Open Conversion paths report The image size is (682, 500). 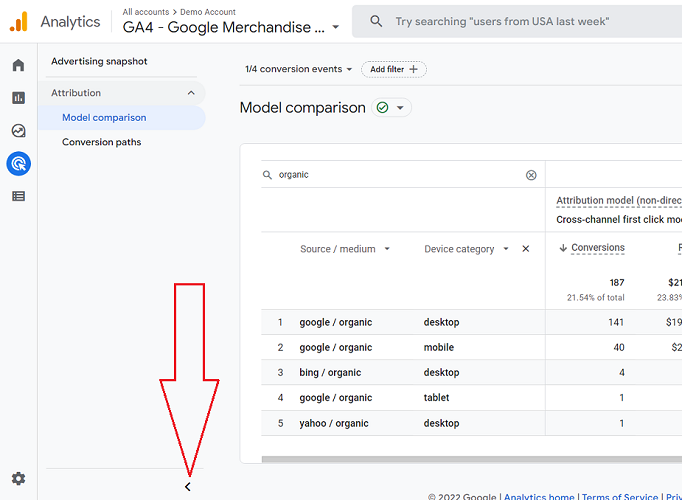click(x=101, y=142)
